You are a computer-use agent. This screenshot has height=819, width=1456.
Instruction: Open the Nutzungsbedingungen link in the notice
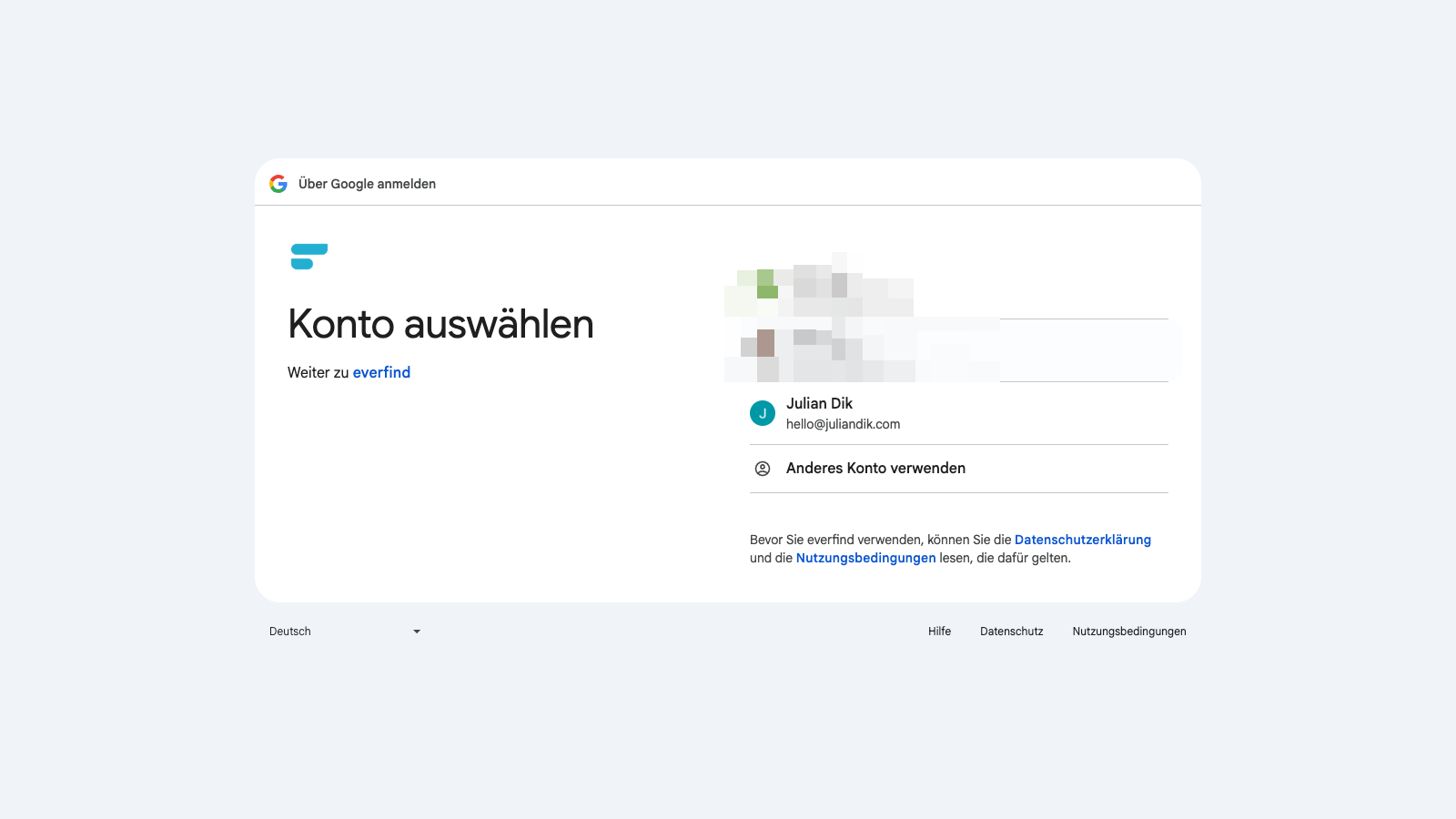[865, 558]
